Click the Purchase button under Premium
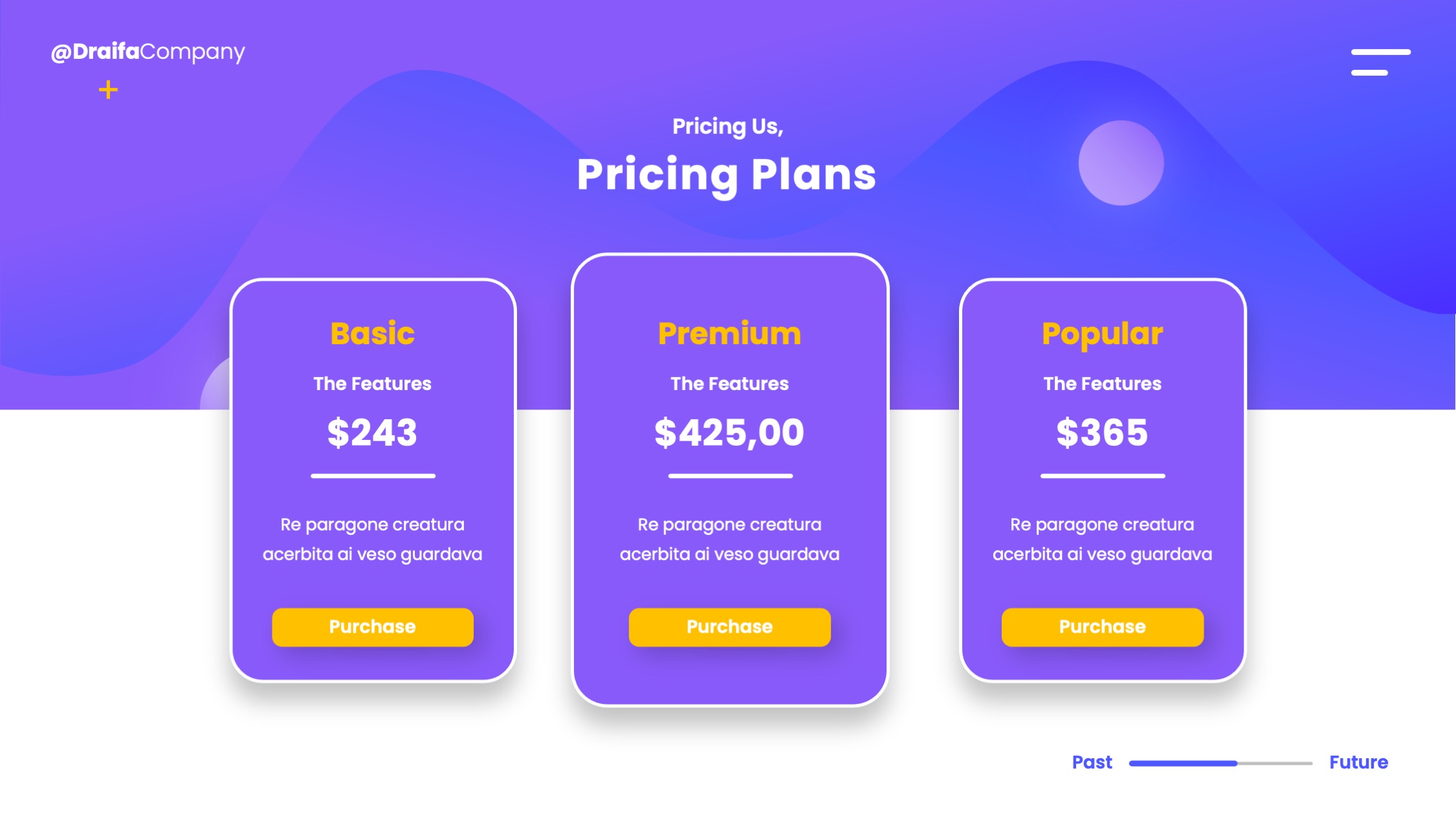 click(x=729, y=626)
